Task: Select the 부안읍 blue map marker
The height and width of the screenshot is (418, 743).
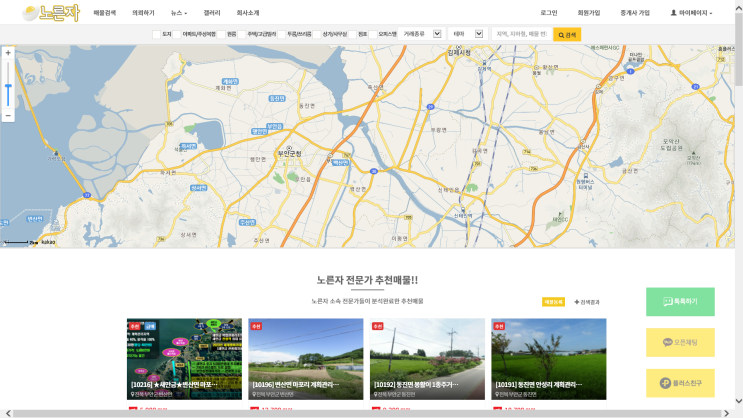Action: click(274, 126)
